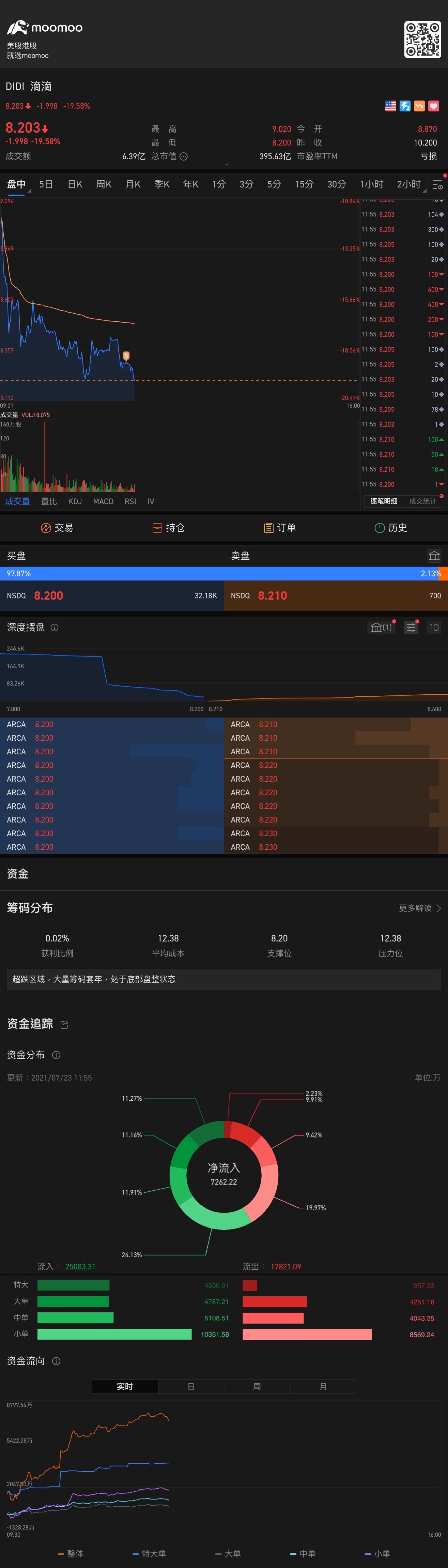The height and width of the screenshot is (1568, 448).
Task: Open chart settings list icon
Action: click(438, 184)
